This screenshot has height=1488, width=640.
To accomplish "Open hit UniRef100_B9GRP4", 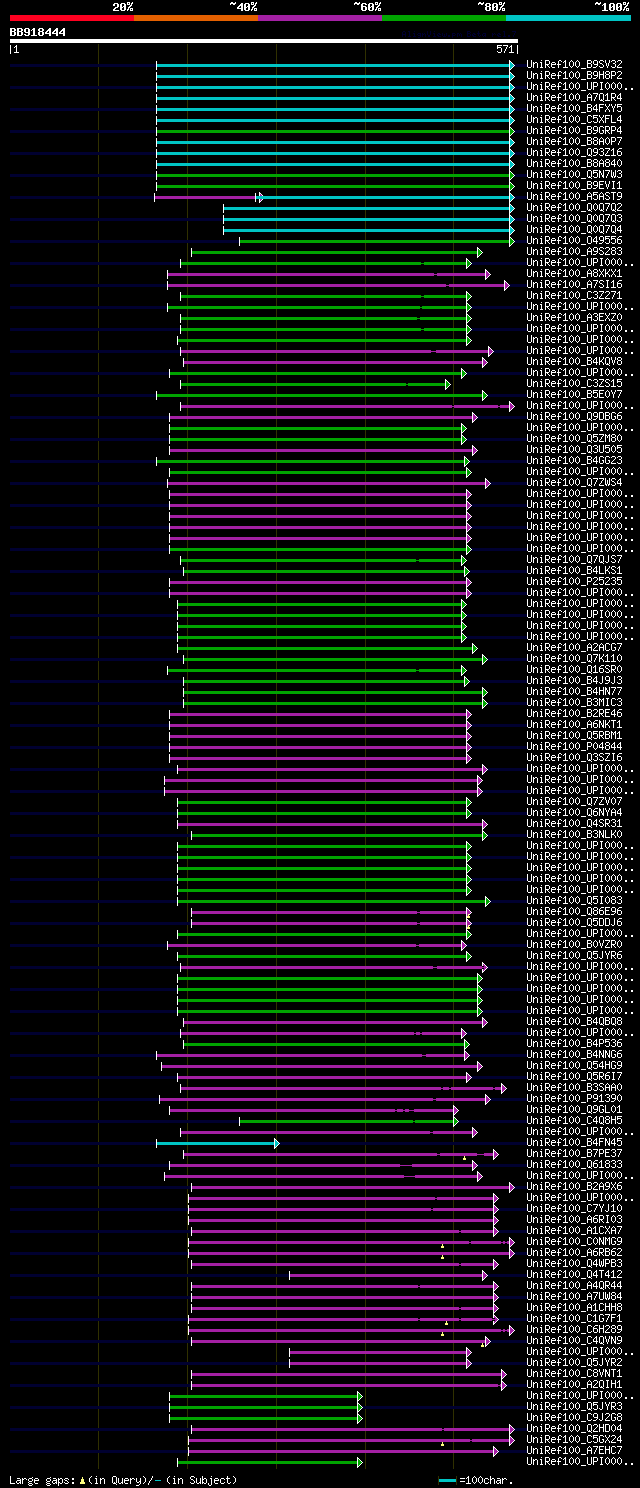I will click(574, 130).
